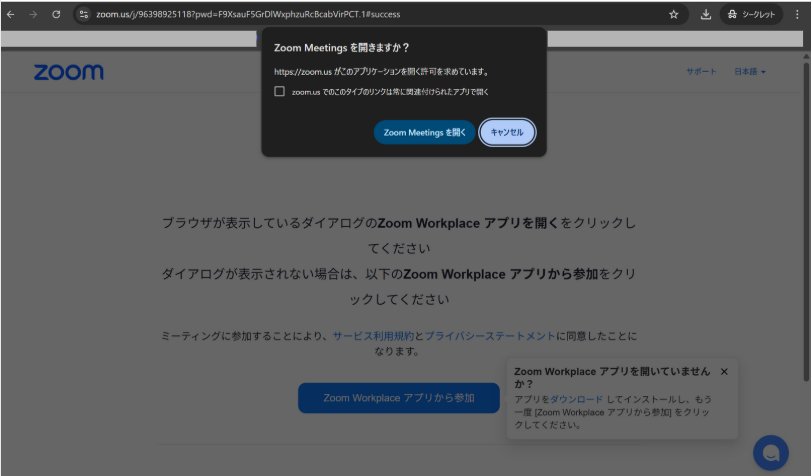Open the site information icon in address bar
Image resolution: width=811 pixels, height=476 pixels.
(x=83, y=14)
